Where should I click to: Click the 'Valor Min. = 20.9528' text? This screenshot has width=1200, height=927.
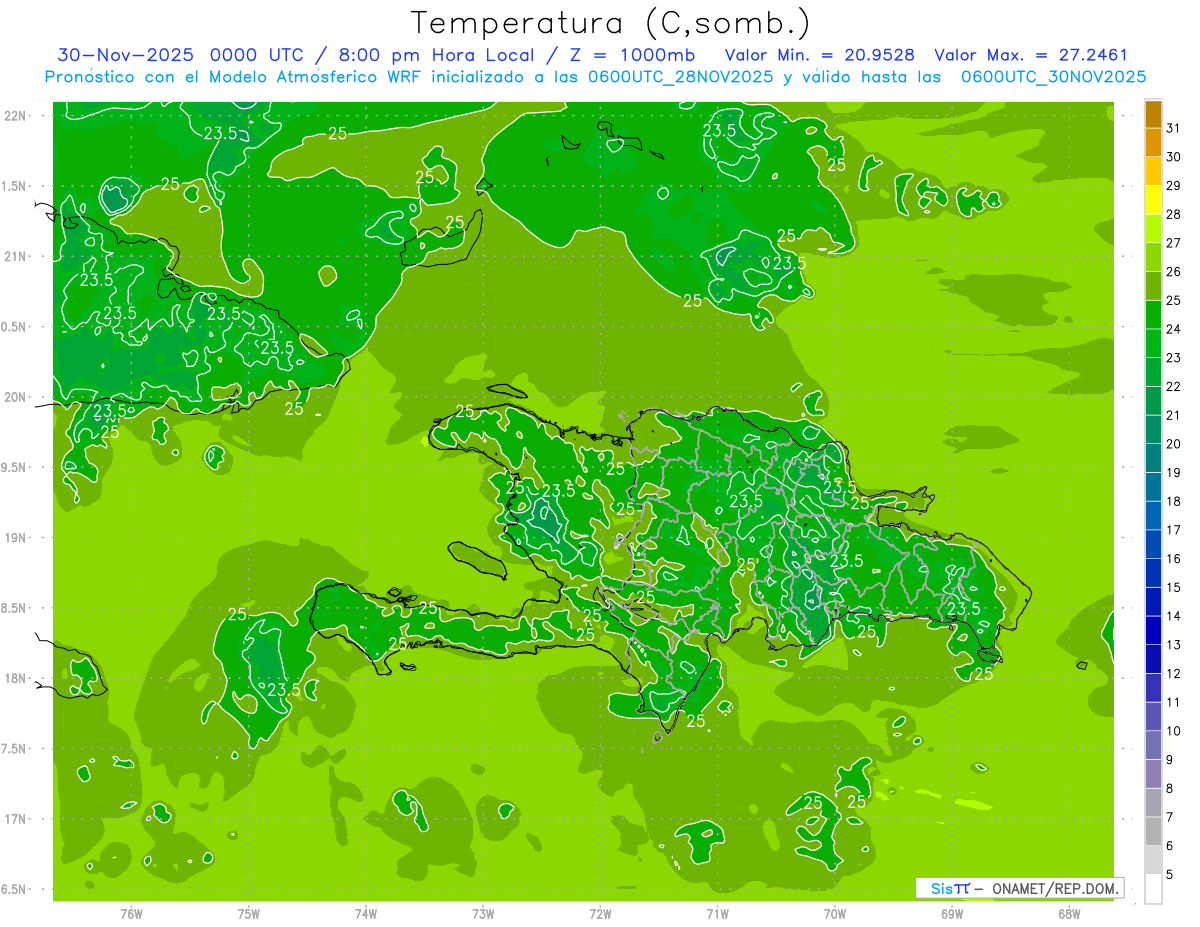click(x=822, y=55)
